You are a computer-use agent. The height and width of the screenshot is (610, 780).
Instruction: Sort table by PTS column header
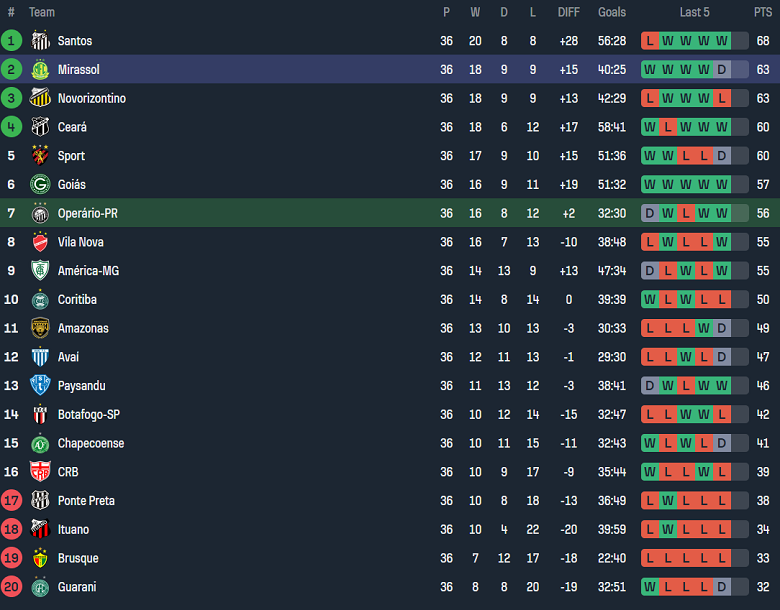[763, 12]
